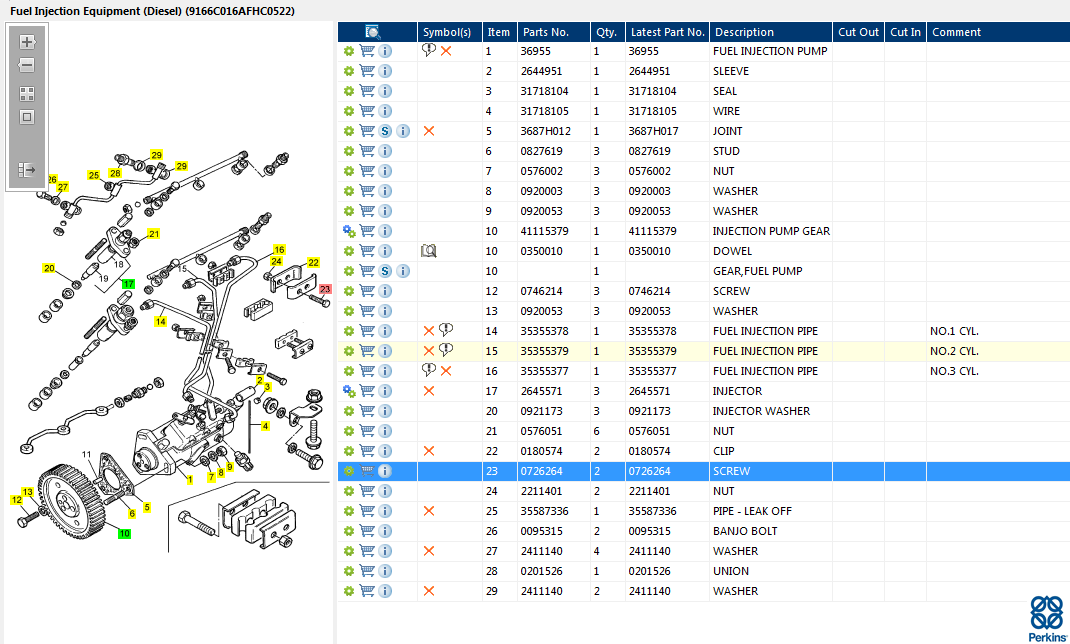Select green callout 10 near the gear
This screenshot has height=644, width=1070.
[x=124, y=533]
